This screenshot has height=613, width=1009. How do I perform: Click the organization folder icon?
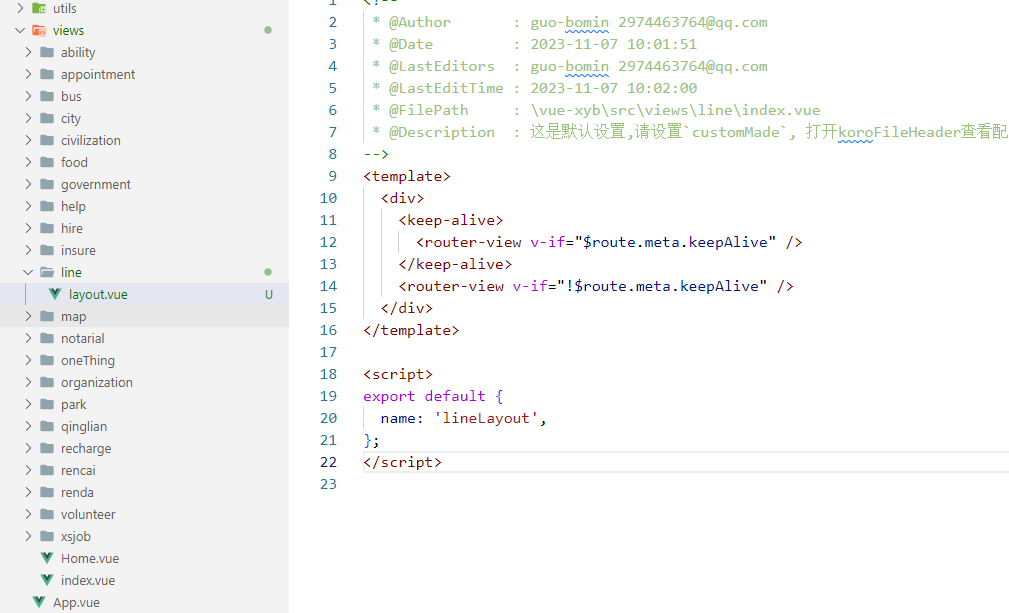(x=47, y=382)
